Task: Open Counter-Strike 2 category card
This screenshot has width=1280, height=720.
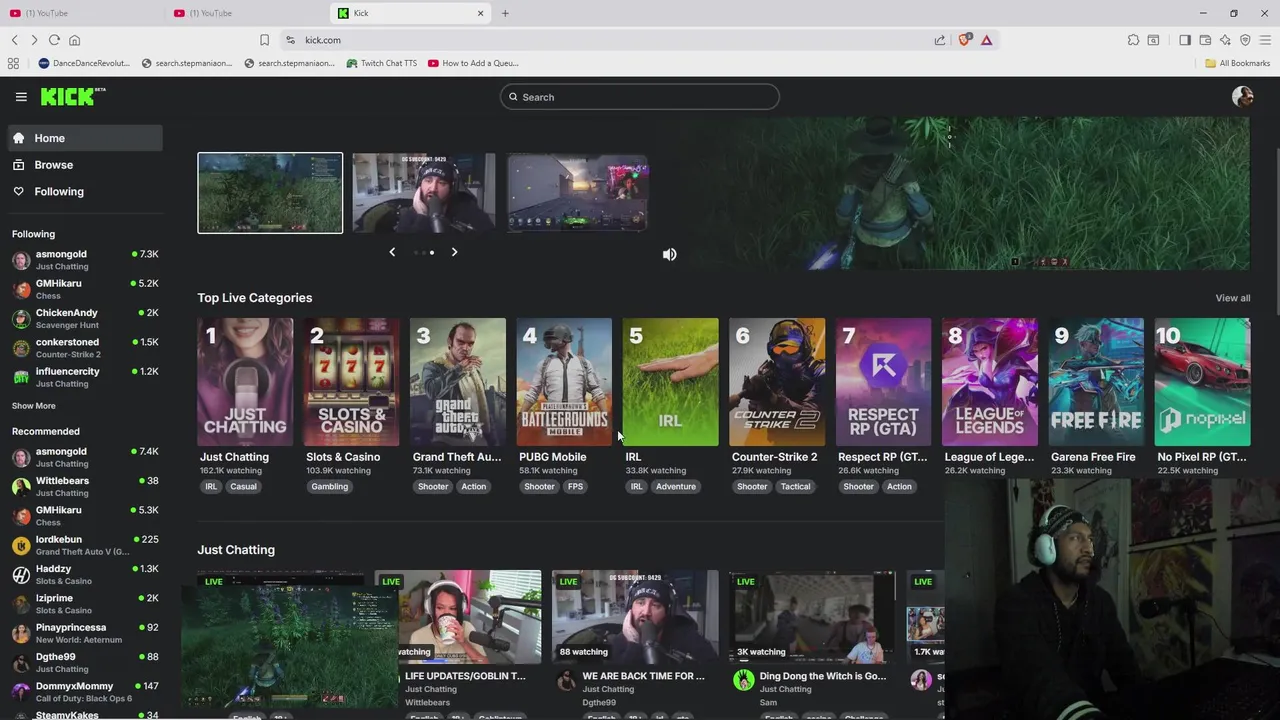Action: click(777, 382)
